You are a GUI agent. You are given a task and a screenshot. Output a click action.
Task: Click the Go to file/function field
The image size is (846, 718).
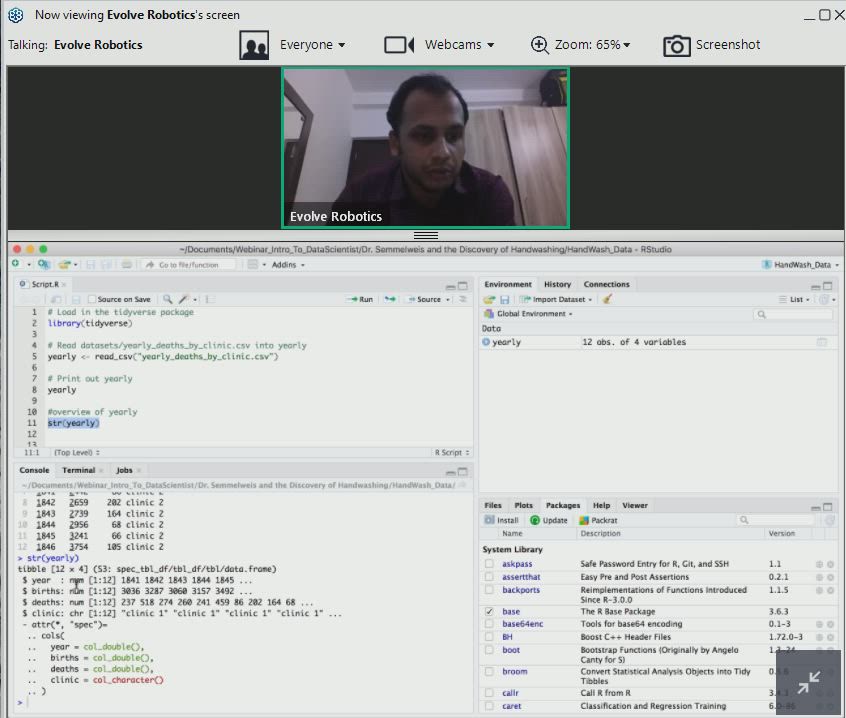[189, 264]
